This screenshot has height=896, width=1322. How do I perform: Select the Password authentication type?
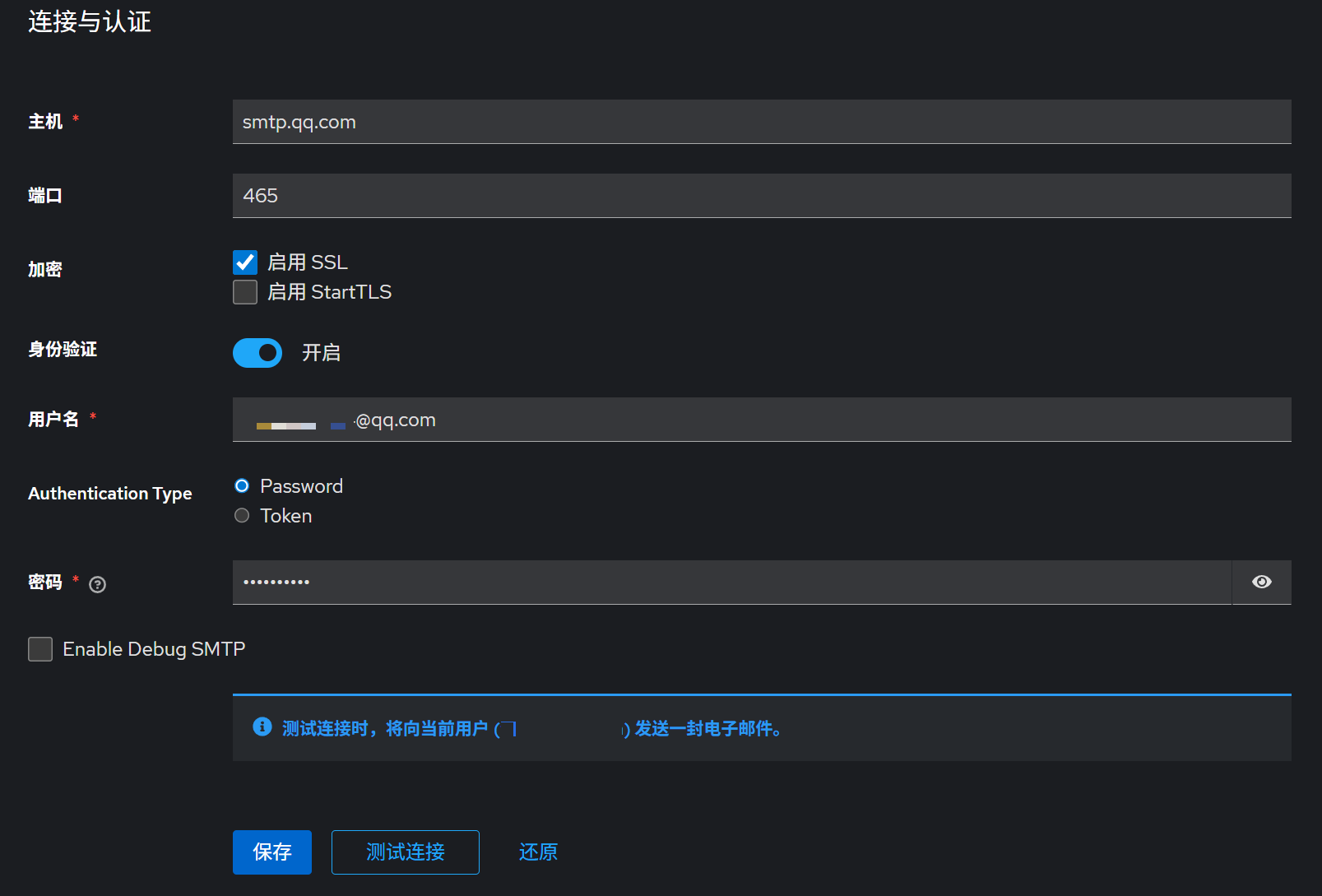pos(242,486)
